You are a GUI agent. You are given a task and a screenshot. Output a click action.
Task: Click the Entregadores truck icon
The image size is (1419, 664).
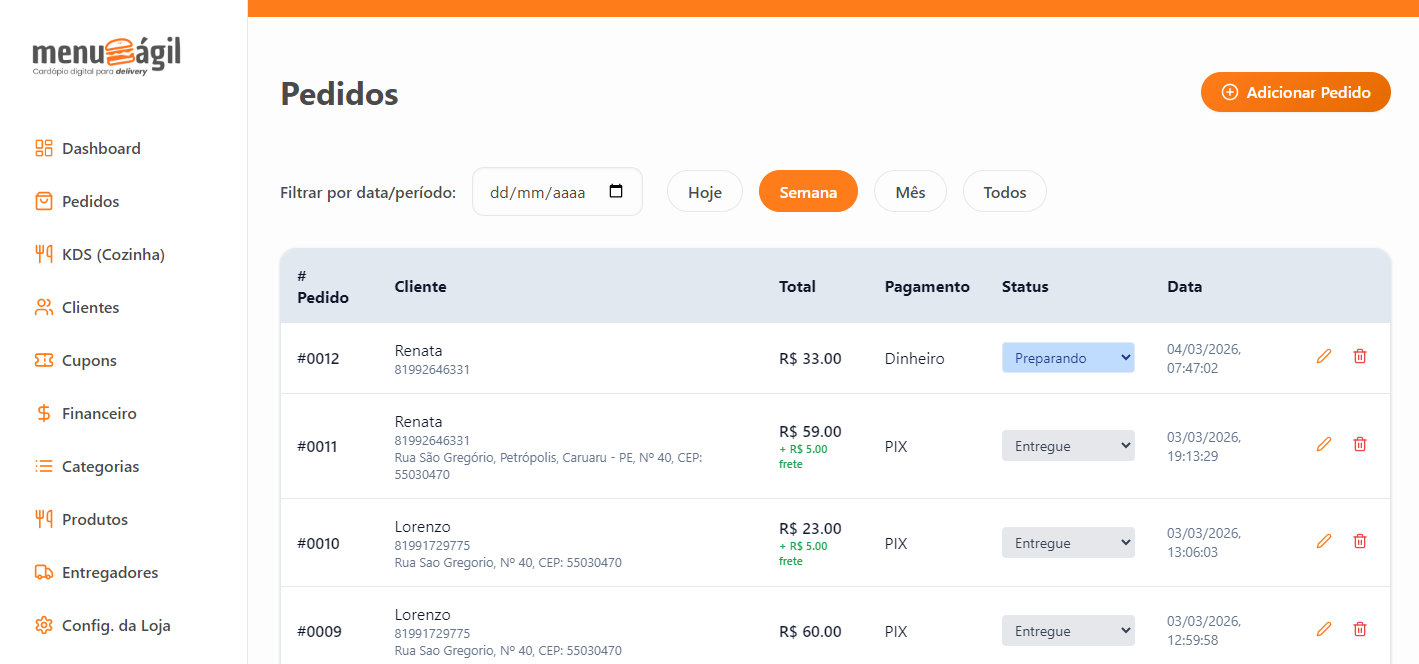43,572
